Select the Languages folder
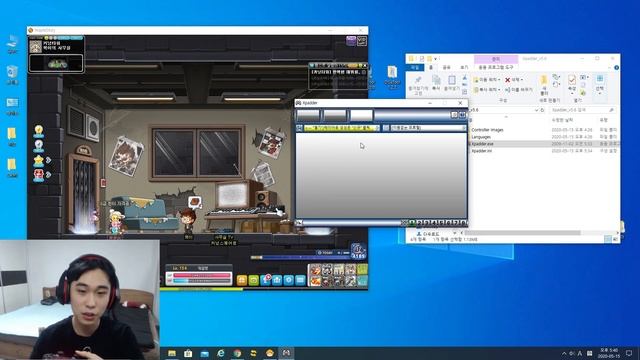Viewport: 640px width, 360px height. pos(481,137)
